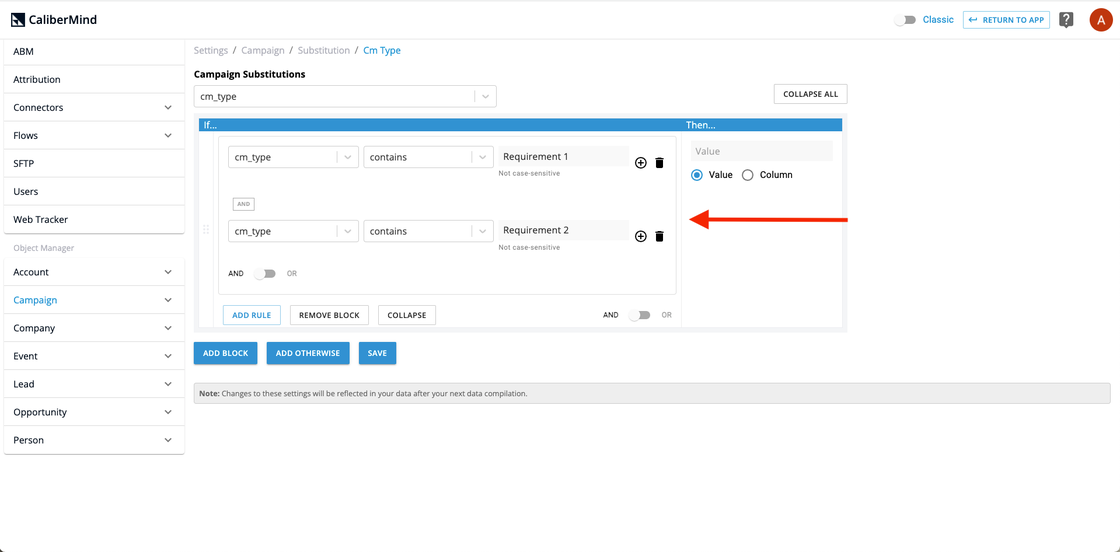This screenshot has height=552, width=1120.
Task: Click the Add Otherwise button
Action: pos(308,353)
